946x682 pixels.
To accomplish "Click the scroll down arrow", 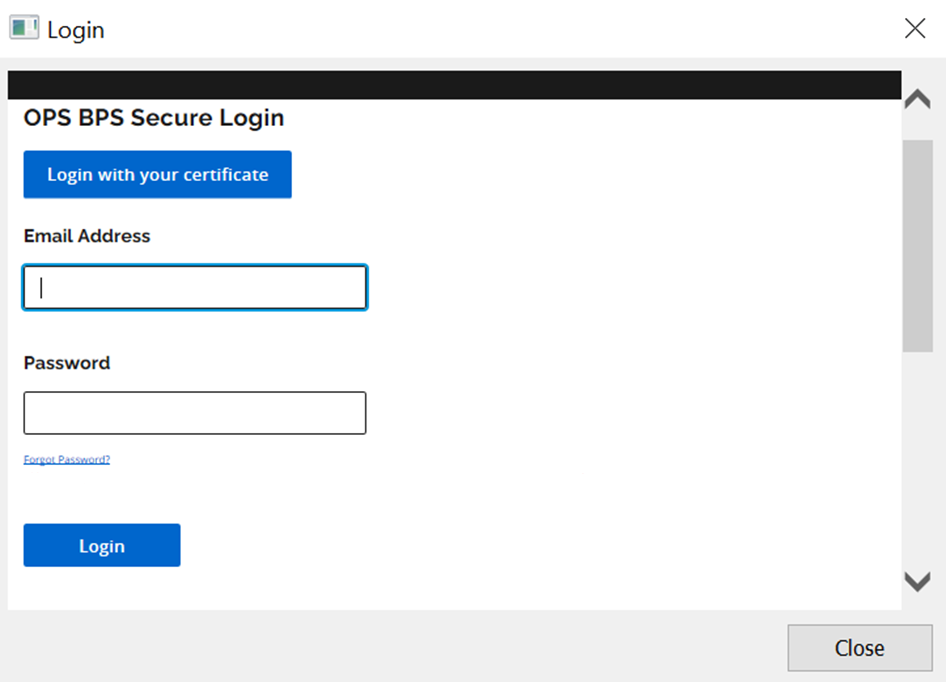I will [x=917, y=581].
